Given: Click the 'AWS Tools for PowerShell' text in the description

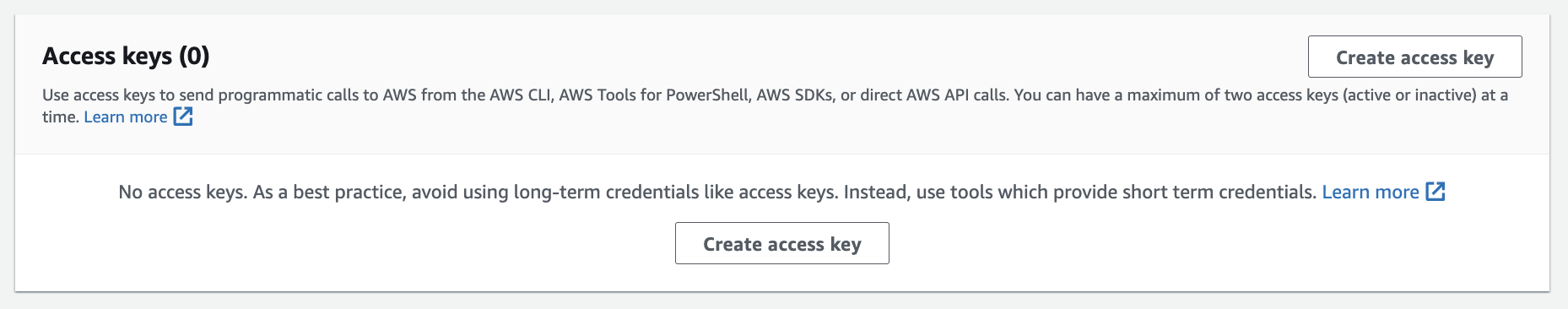Looking at the screenshot, I should click(x=654, y=95).
